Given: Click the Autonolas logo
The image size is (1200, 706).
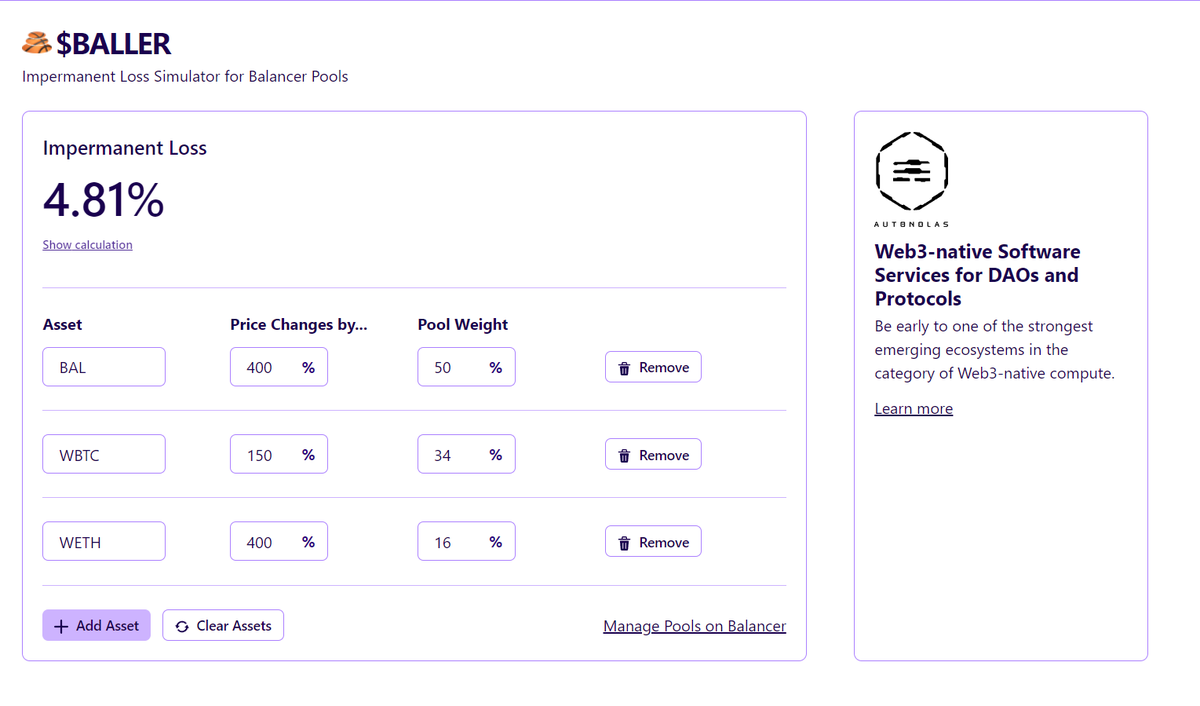Looking at the screenshot, I should pos(911,179).
